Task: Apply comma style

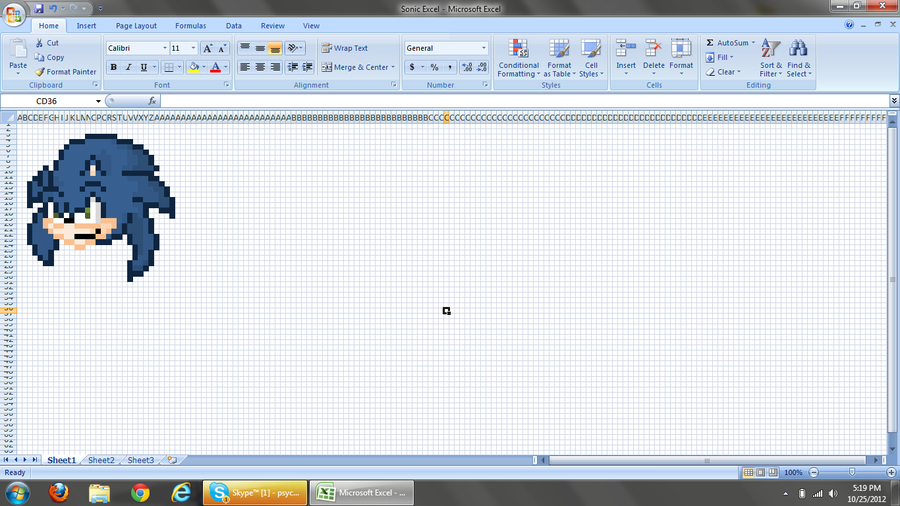Action: coord(449,67)
